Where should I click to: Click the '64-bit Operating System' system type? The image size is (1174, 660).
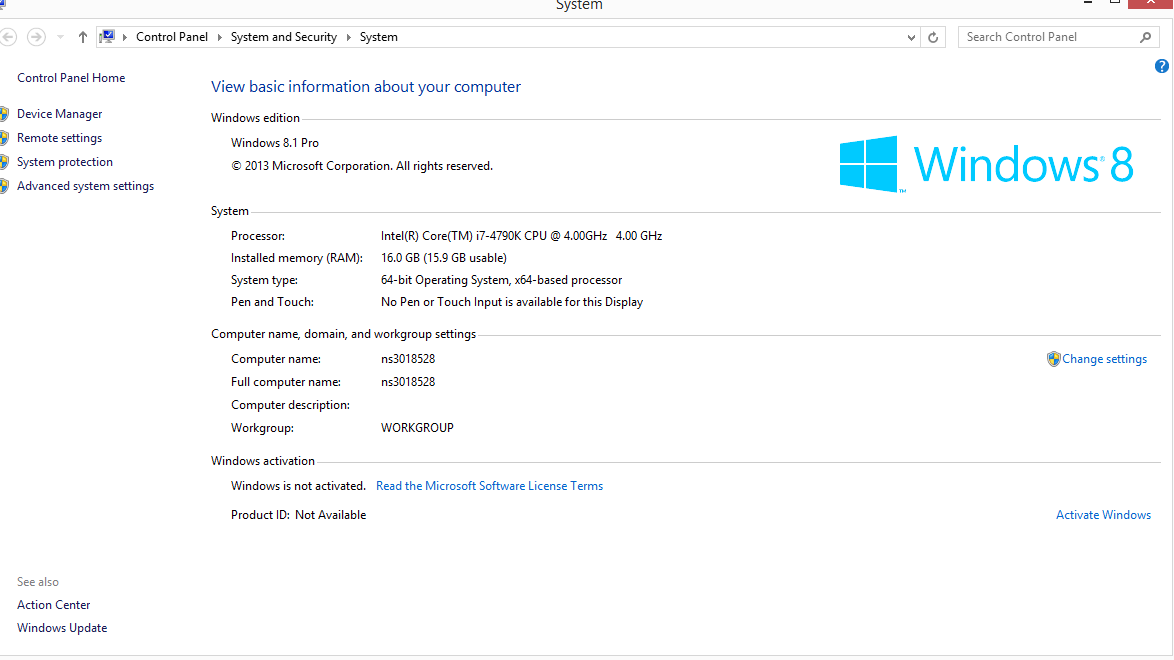coord(502,280)
